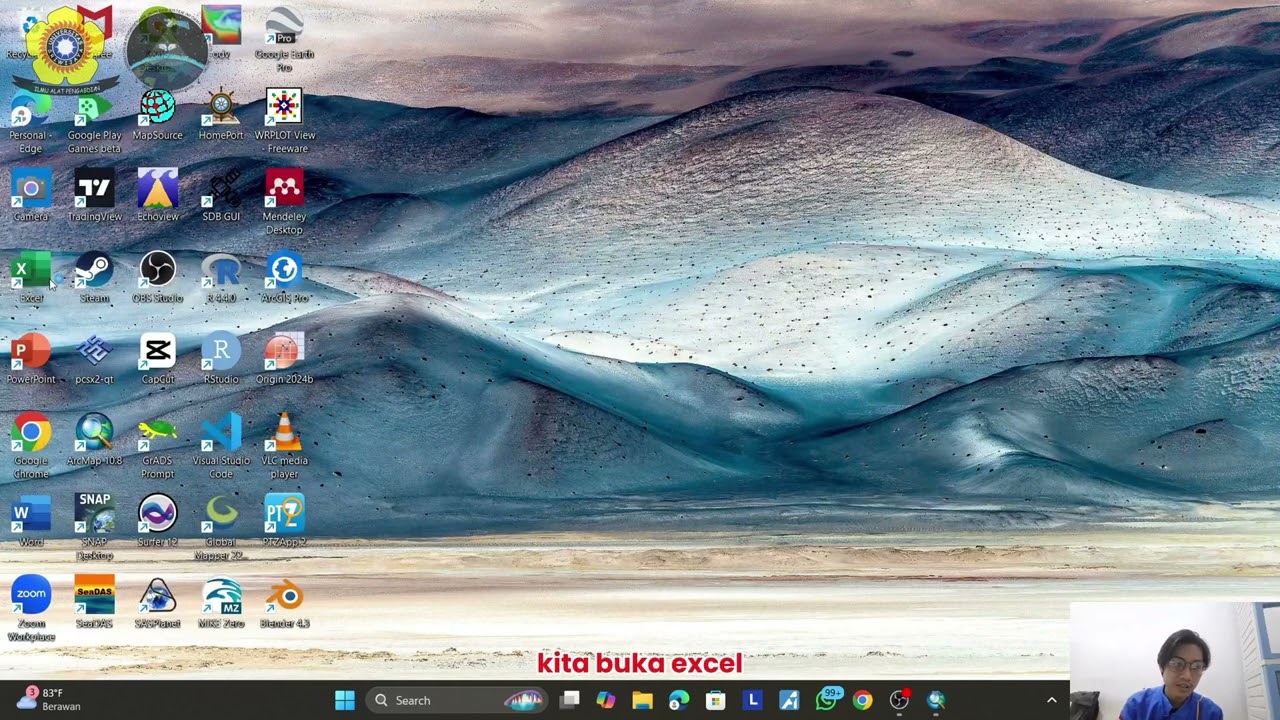Open the Excel desktop shortcut
Screen dimensions: 1280x720
[31, 278]
